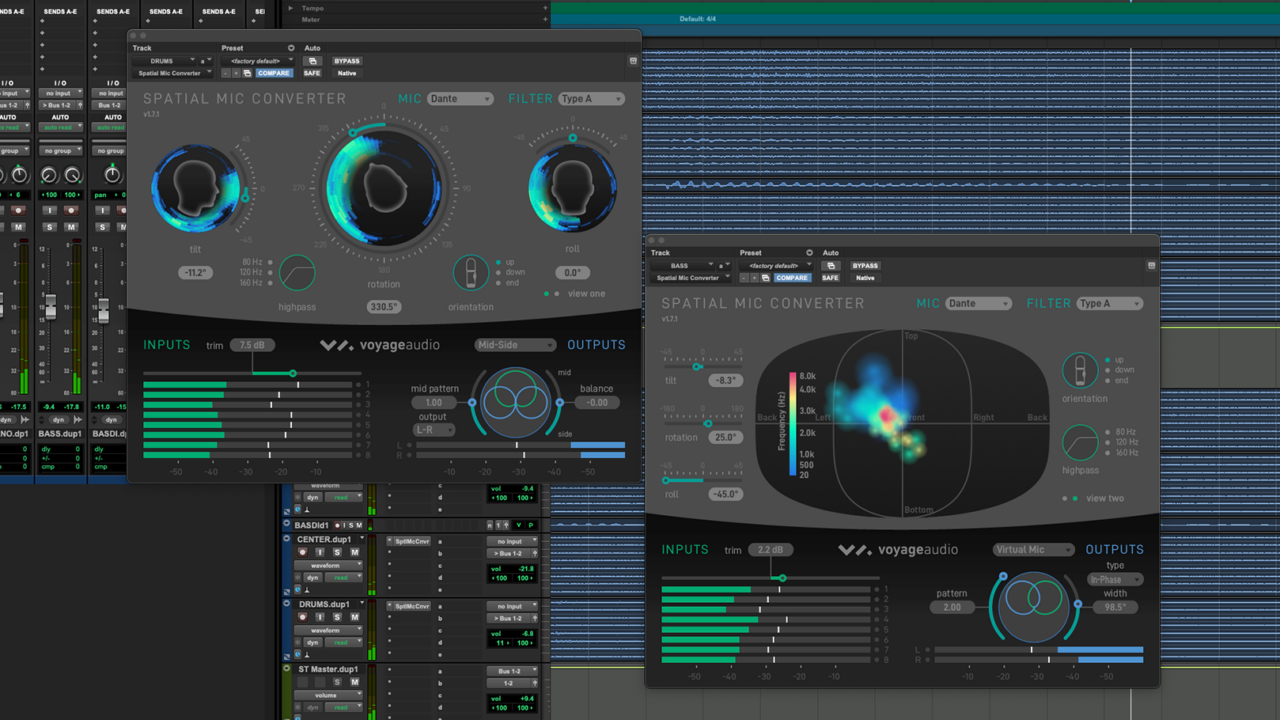Screen dimensions: 1280x720
Task: Open the read automation mode menu on DRUMS.dup1
Action: [342, 642]
